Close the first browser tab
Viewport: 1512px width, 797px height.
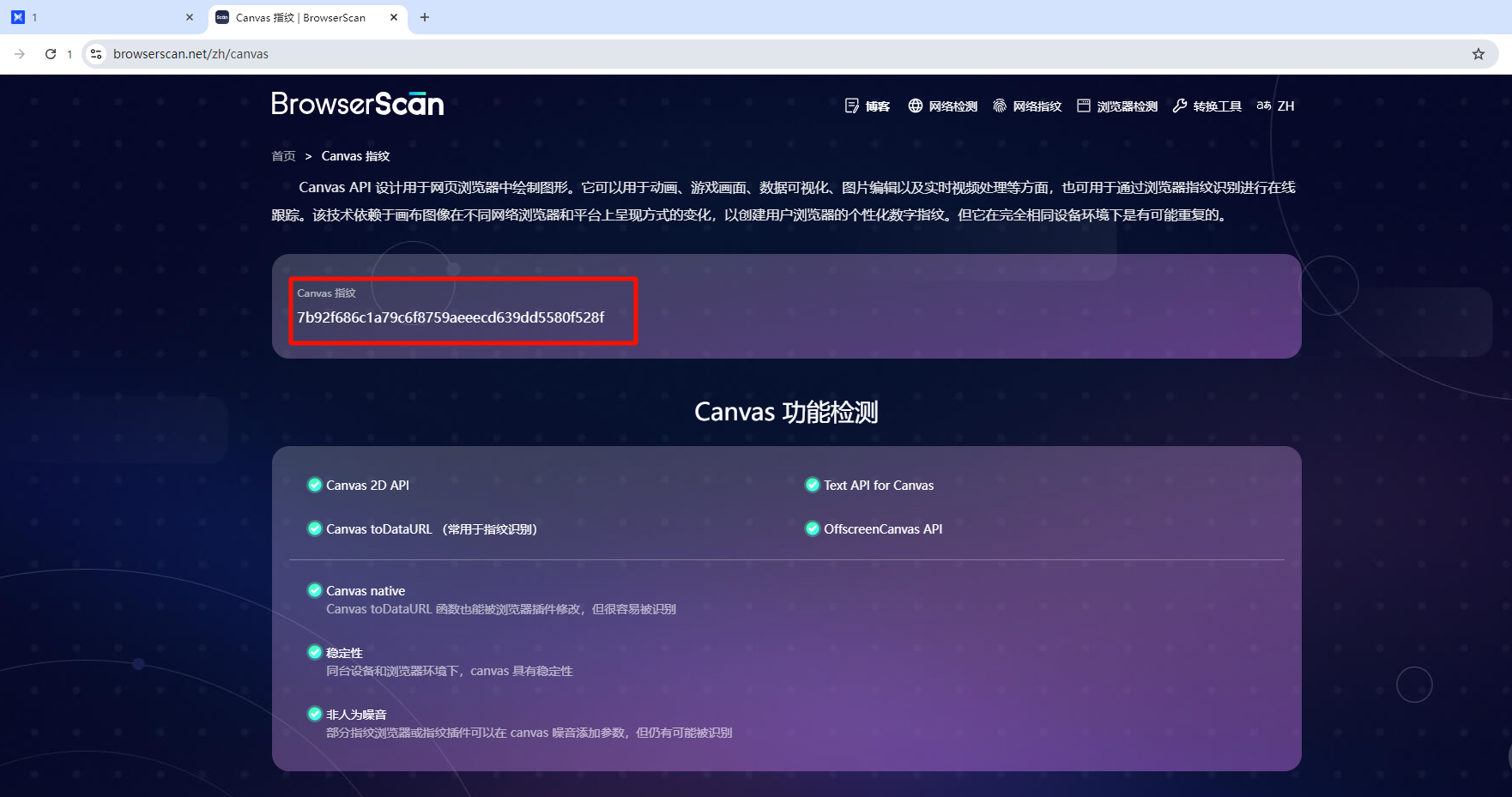click(x=190, y=17)
